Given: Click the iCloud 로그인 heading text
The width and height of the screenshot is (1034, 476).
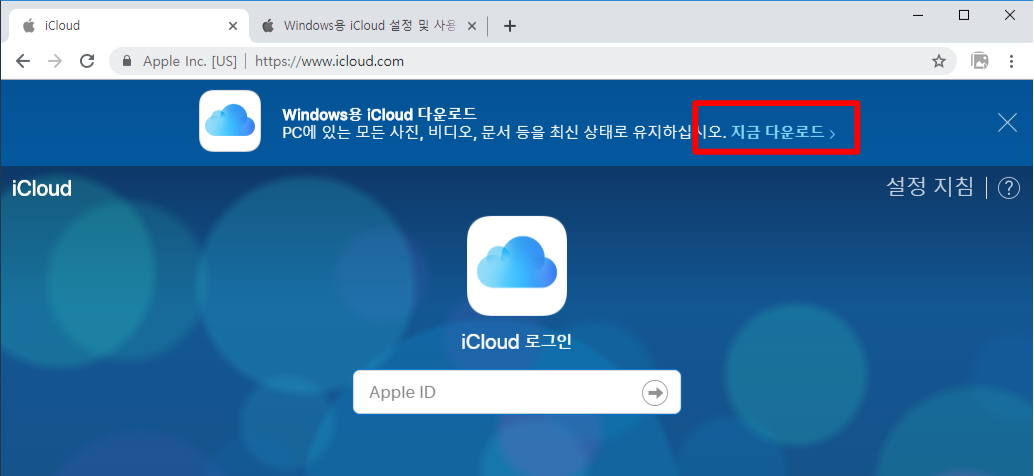Looking at the screenshot, I should coord(516,342).
